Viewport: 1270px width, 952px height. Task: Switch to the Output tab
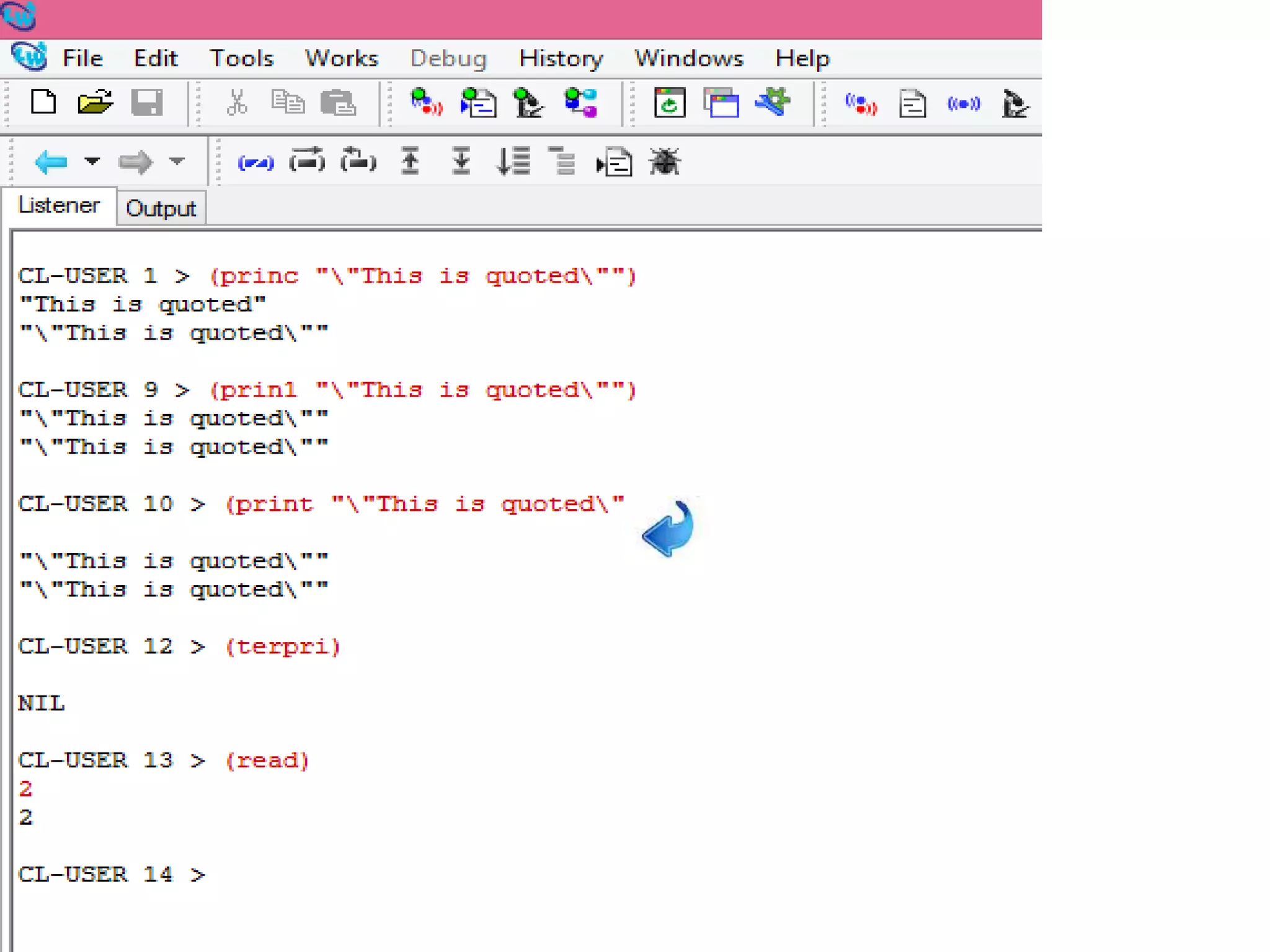161,208
